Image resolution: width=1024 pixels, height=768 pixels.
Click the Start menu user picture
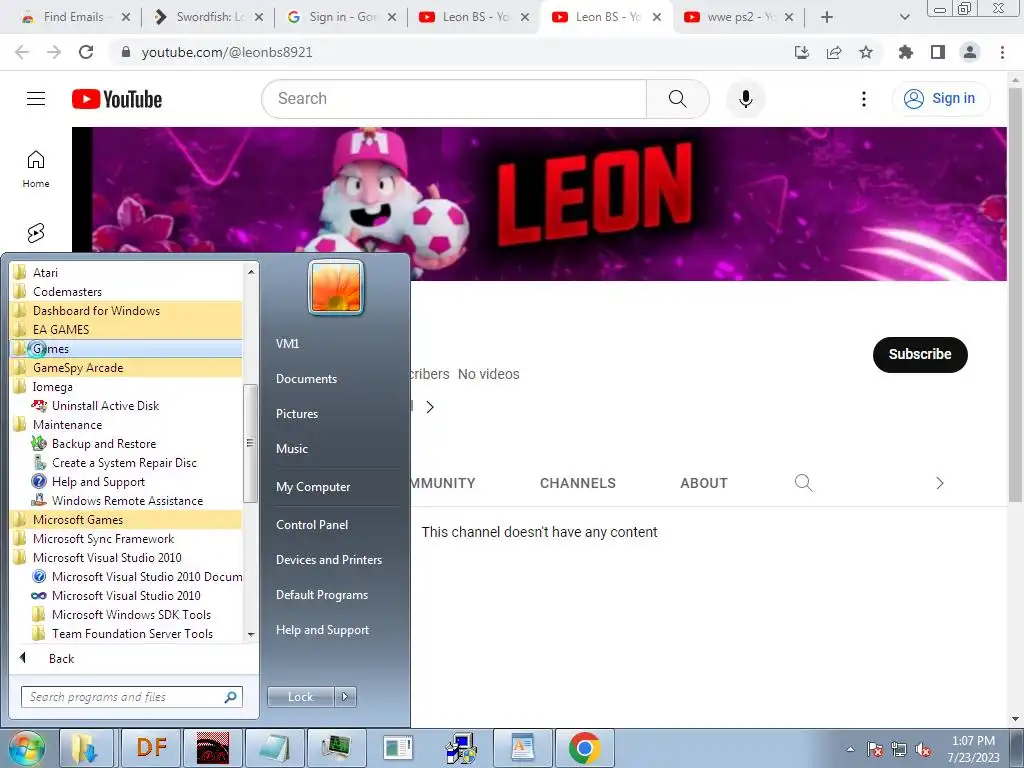point(336,287)
